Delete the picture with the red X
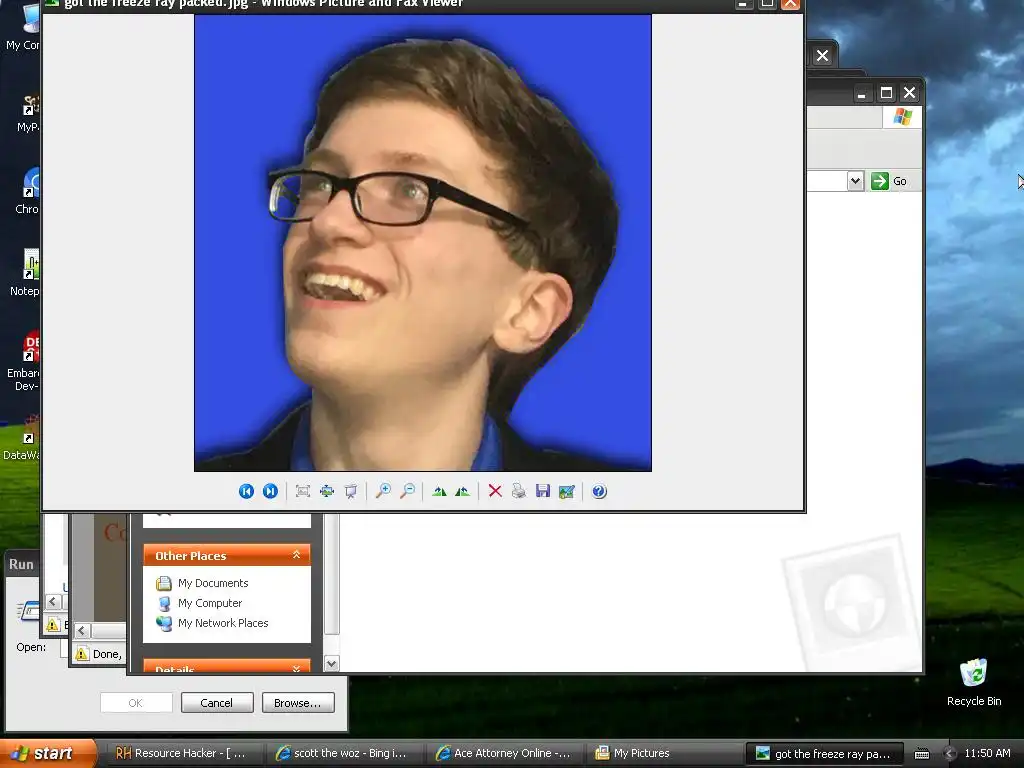Image resolution: width=1024 pixels, height=768 pixels. (x=495, y=491)
